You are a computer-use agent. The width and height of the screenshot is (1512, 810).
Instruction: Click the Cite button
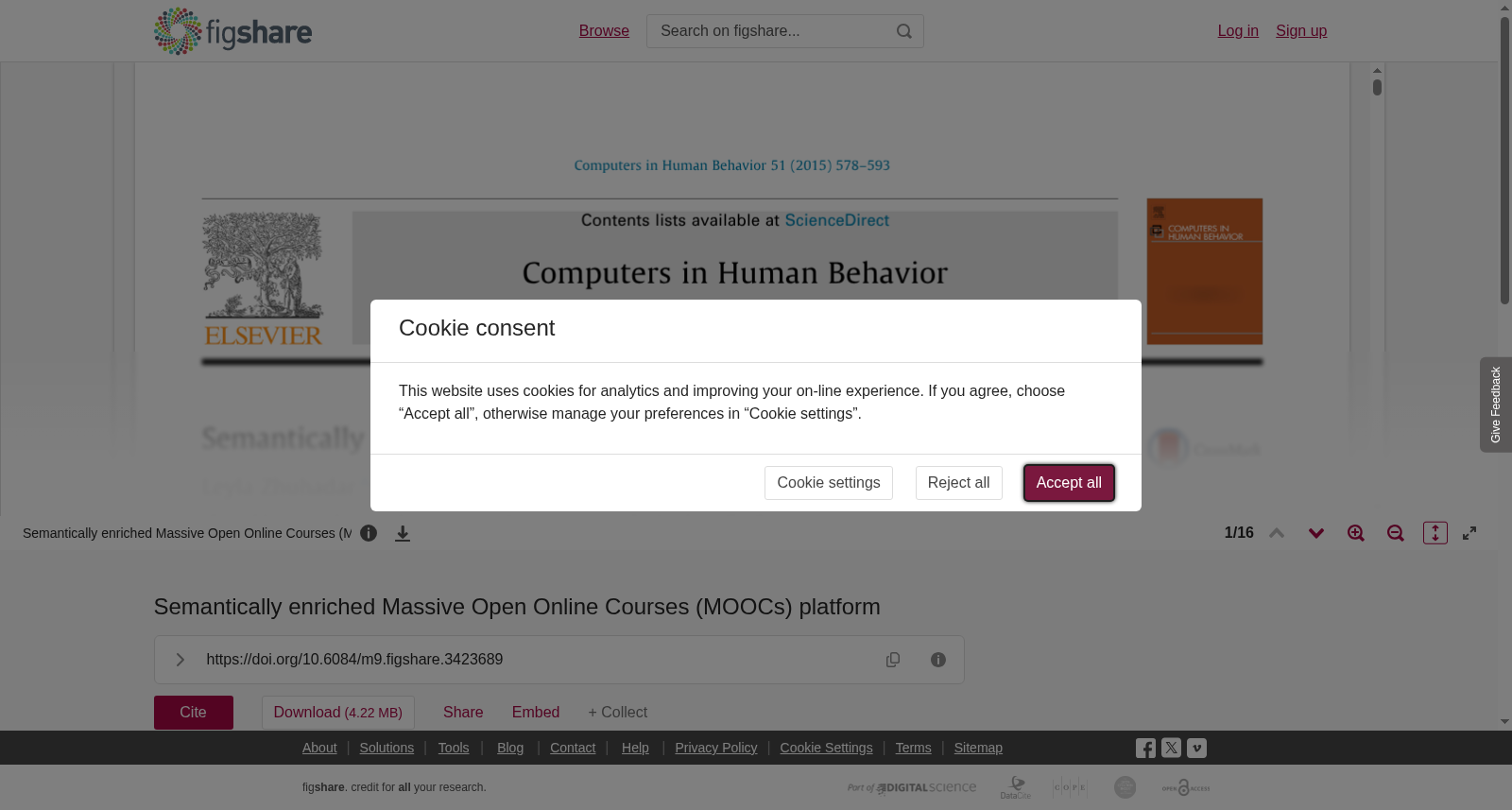pyautogui.click(x=194, y=713)
